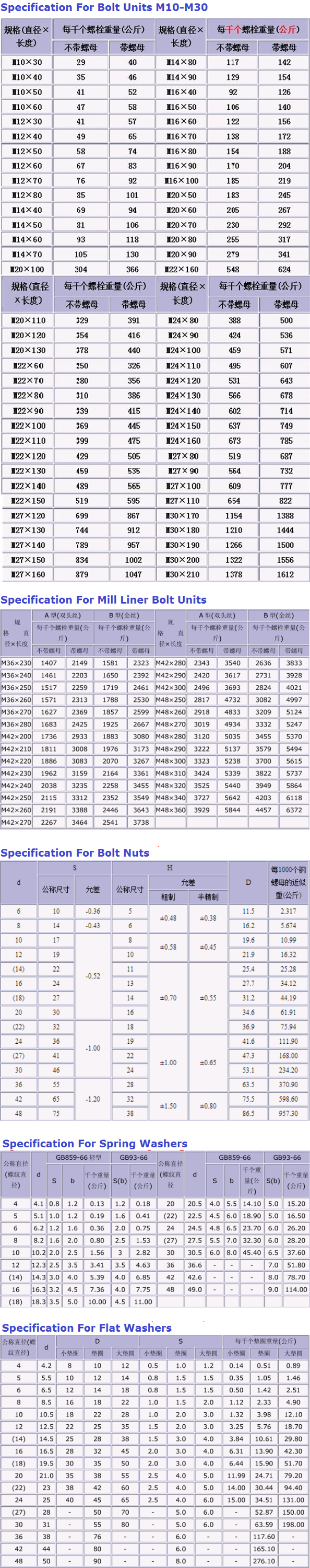This screenshot has width=310, height=1568.
Task: Select the M48×360 row label
Action: [x=171, y=810]
